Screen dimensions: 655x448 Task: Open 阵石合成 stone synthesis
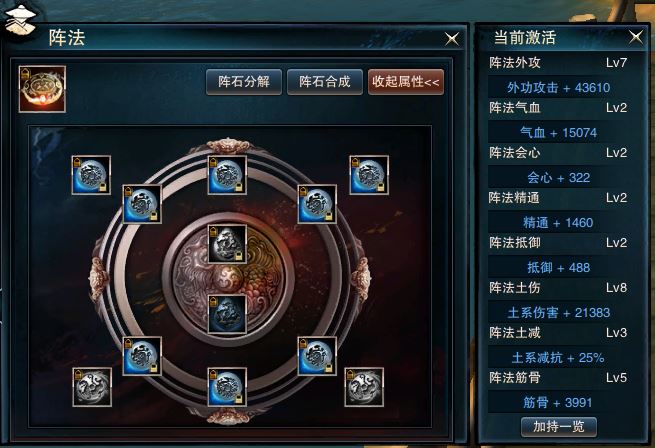coord(325,82)
